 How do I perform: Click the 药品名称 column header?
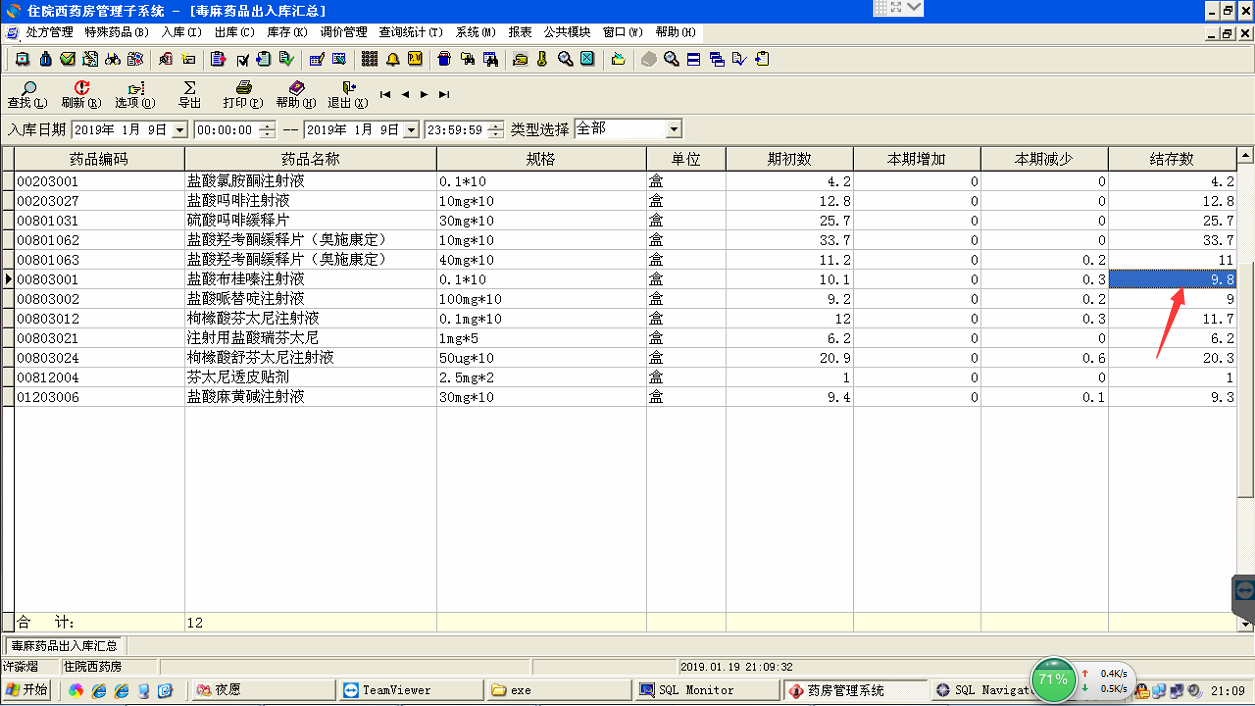(310, 159)
